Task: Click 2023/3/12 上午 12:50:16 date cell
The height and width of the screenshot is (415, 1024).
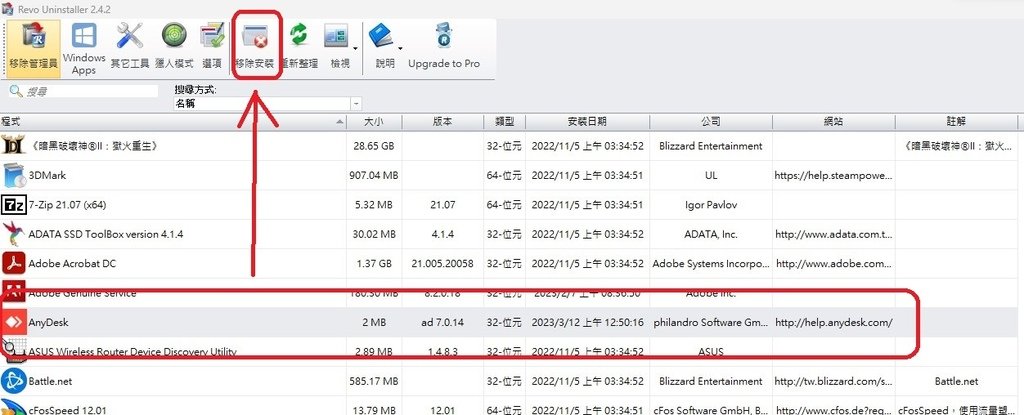Action: 587,322
